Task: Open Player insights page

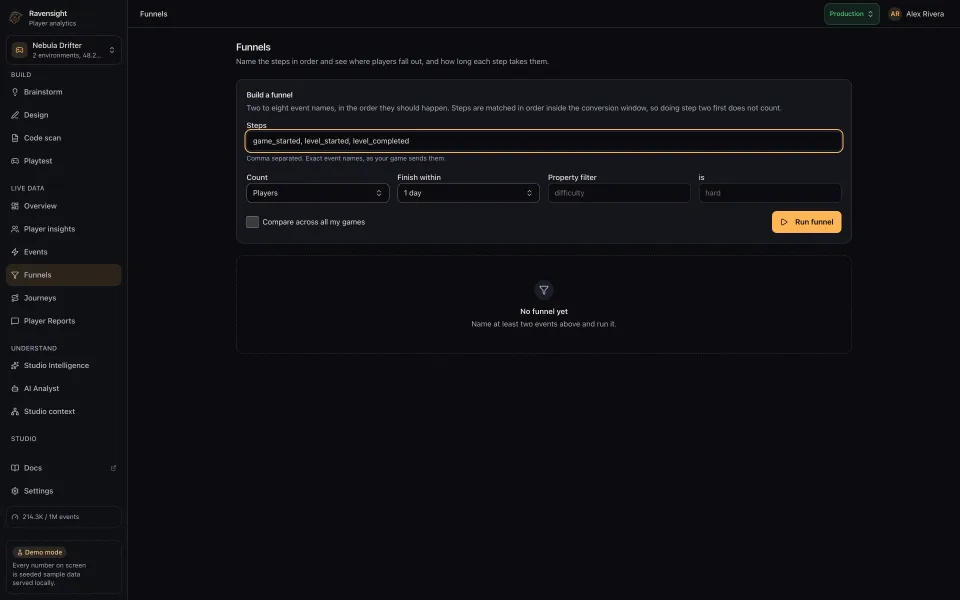Action: (64, 229)
